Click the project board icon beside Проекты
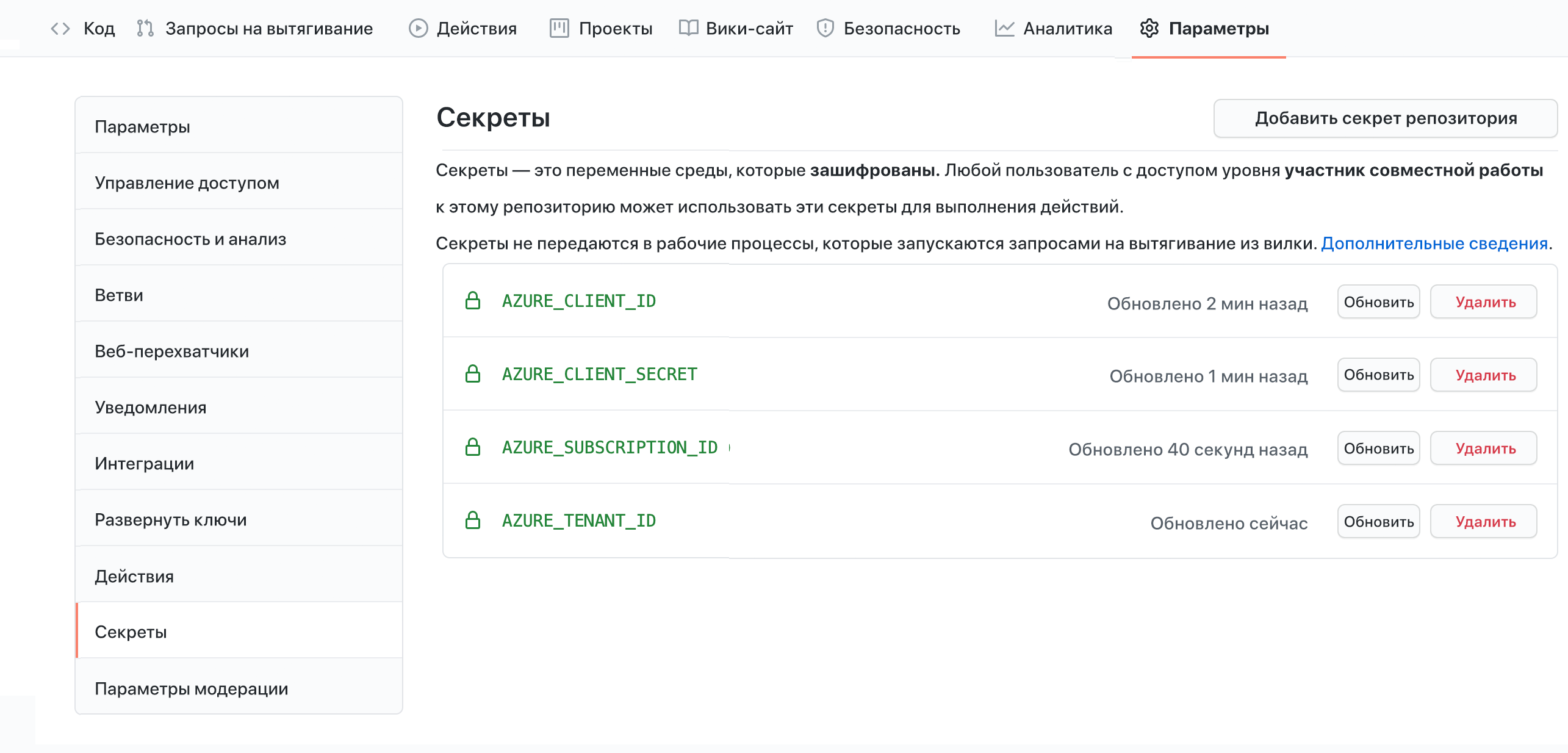The image size is (1568, 753). pos(559,29)
